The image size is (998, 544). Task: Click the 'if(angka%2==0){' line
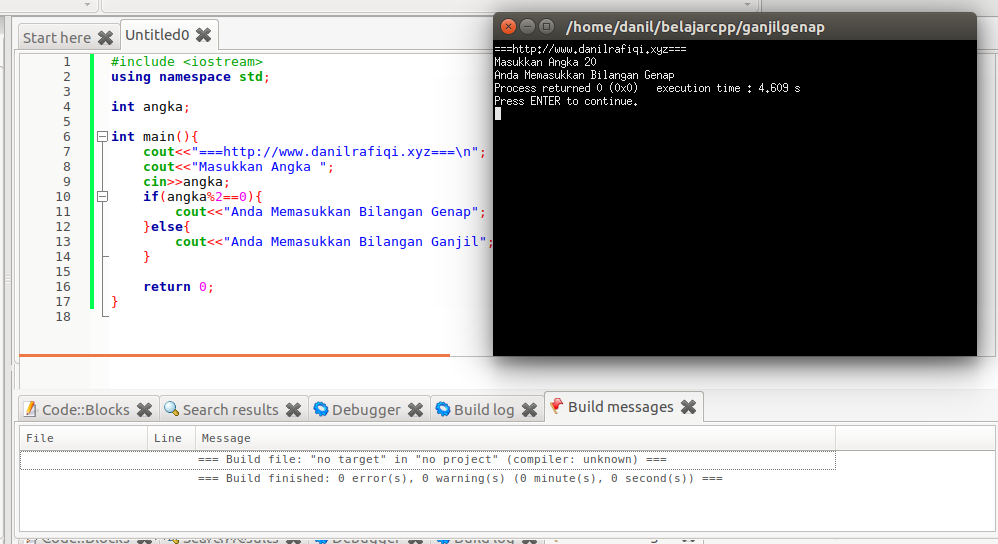[202, 197]
